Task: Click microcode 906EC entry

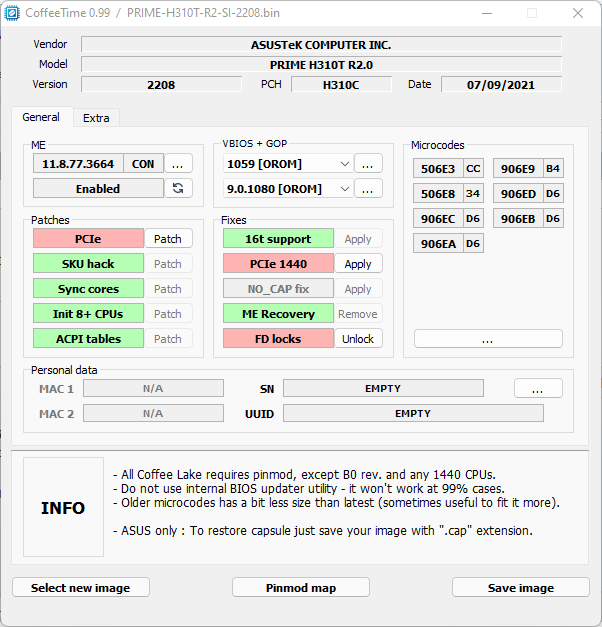Action: [438, 218]
